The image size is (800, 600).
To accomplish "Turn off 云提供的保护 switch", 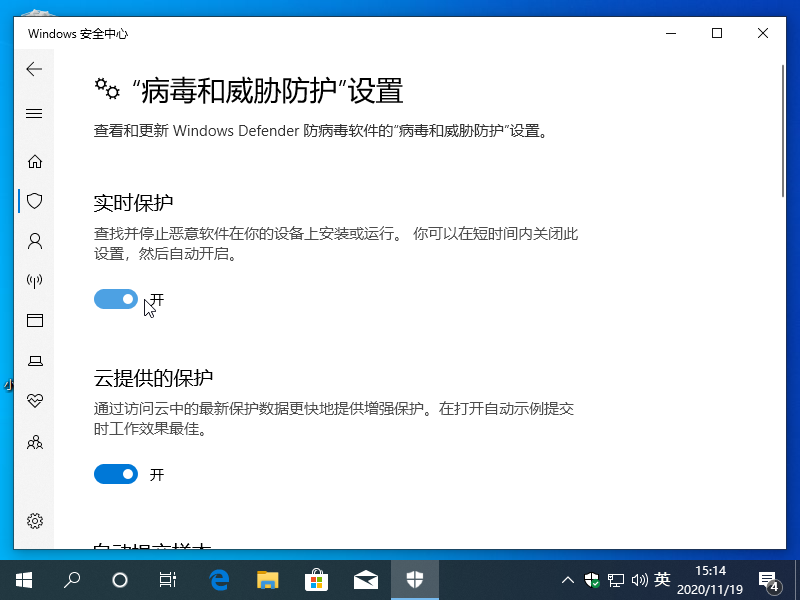I will (x=116, y=474).
